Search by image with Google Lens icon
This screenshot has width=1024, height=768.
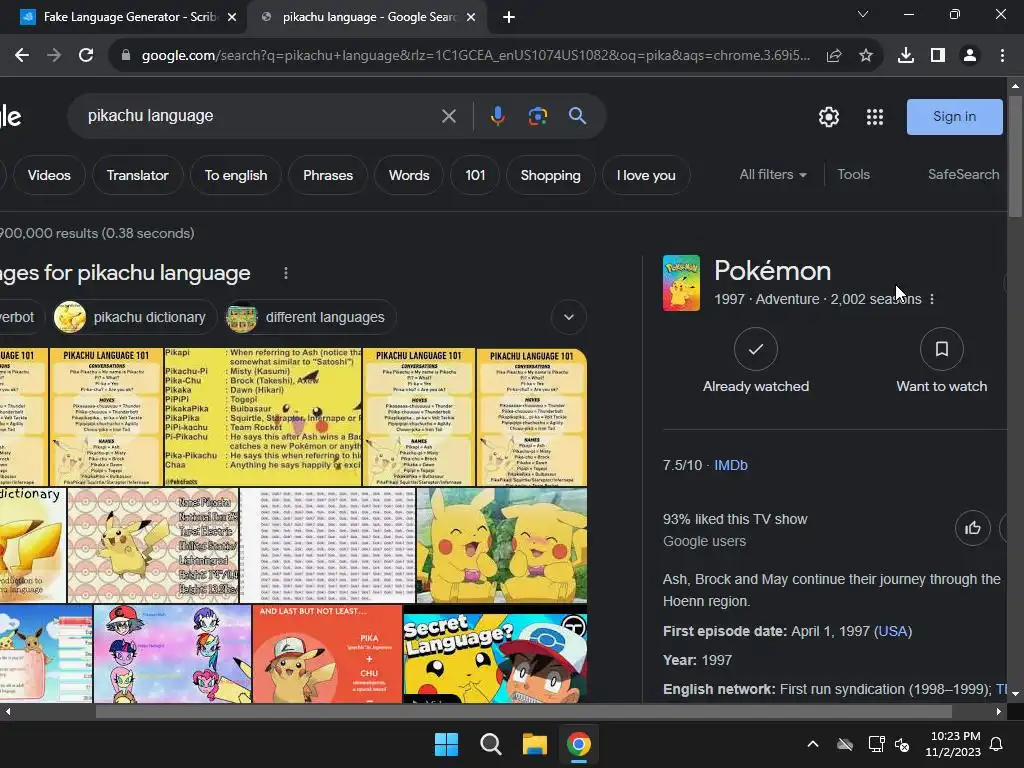537,116
